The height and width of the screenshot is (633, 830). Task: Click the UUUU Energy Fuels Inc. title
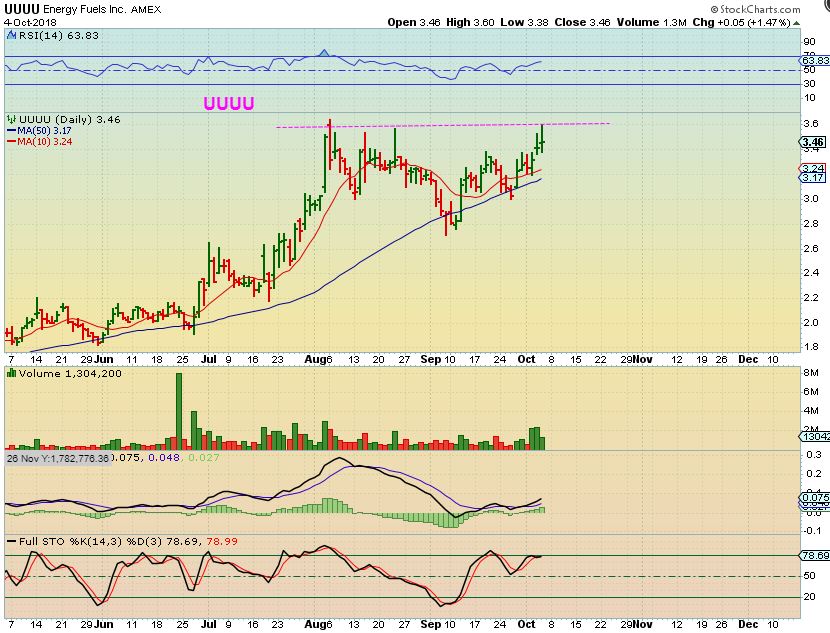(x=82, y=9)
